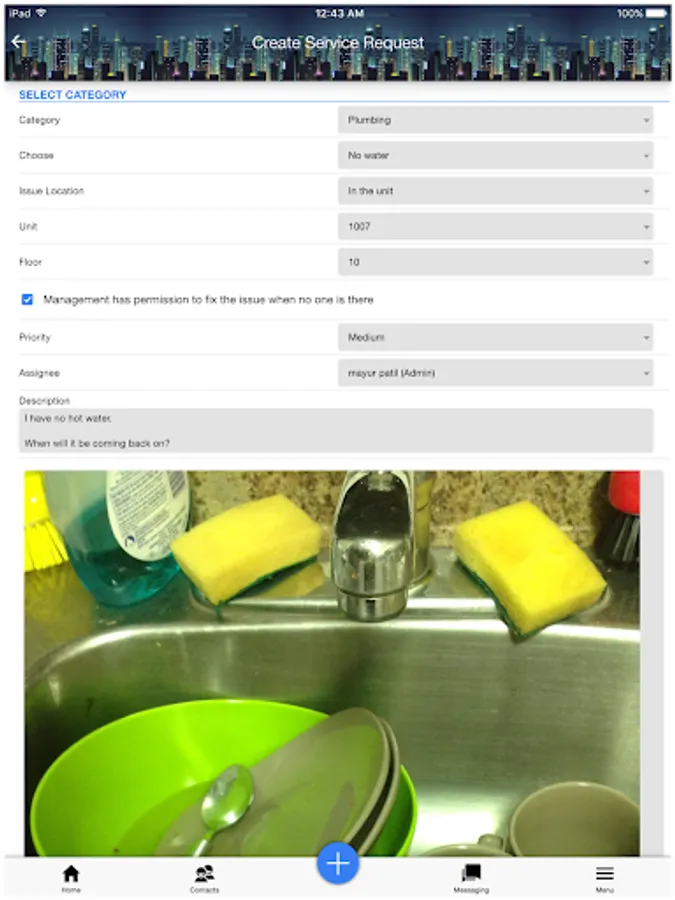Open the Messaging icon
675x900 pixels.
click(471, 873)
